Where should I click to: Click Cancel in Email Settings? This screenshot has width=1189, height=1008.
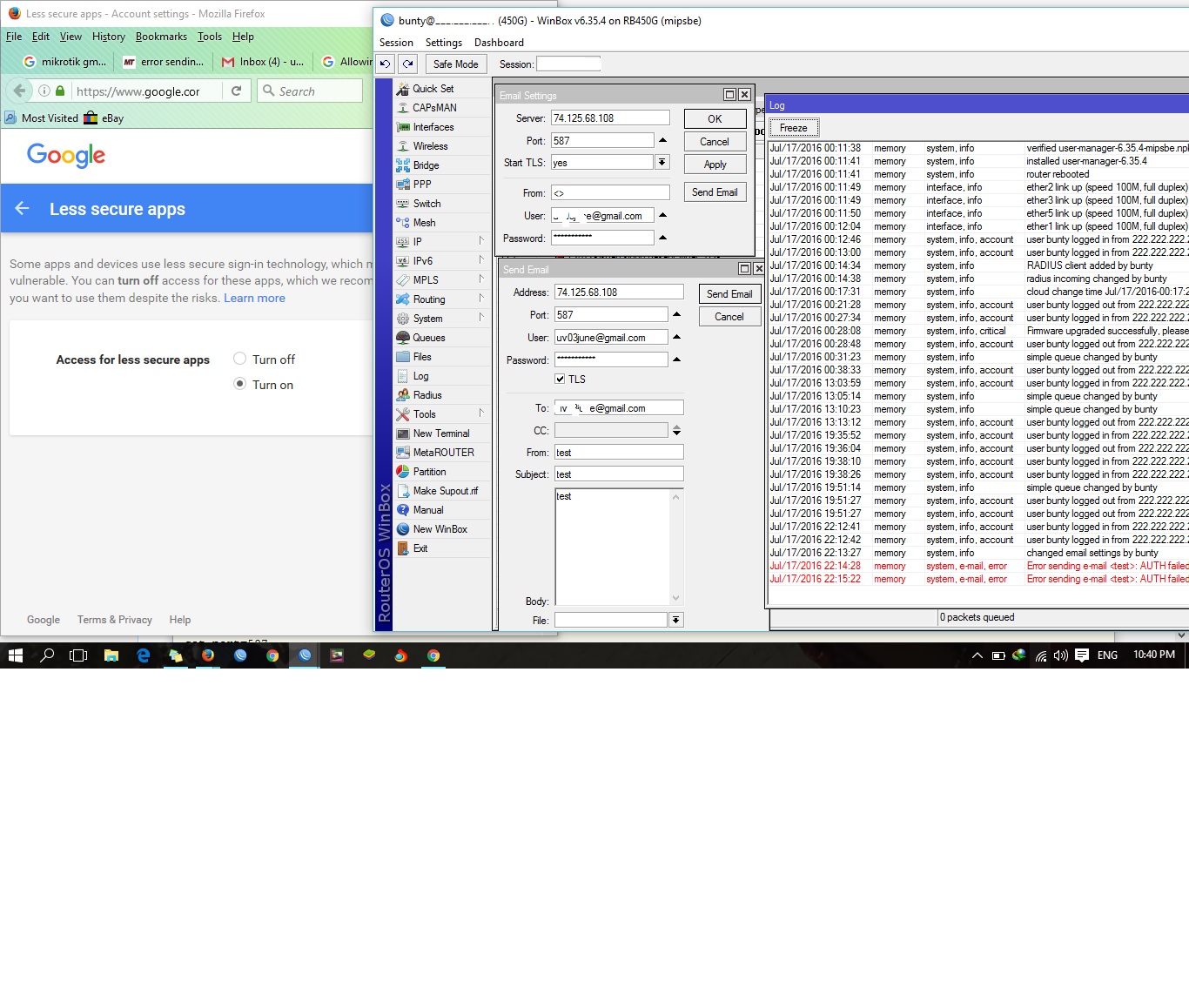(x=715, y=142)
